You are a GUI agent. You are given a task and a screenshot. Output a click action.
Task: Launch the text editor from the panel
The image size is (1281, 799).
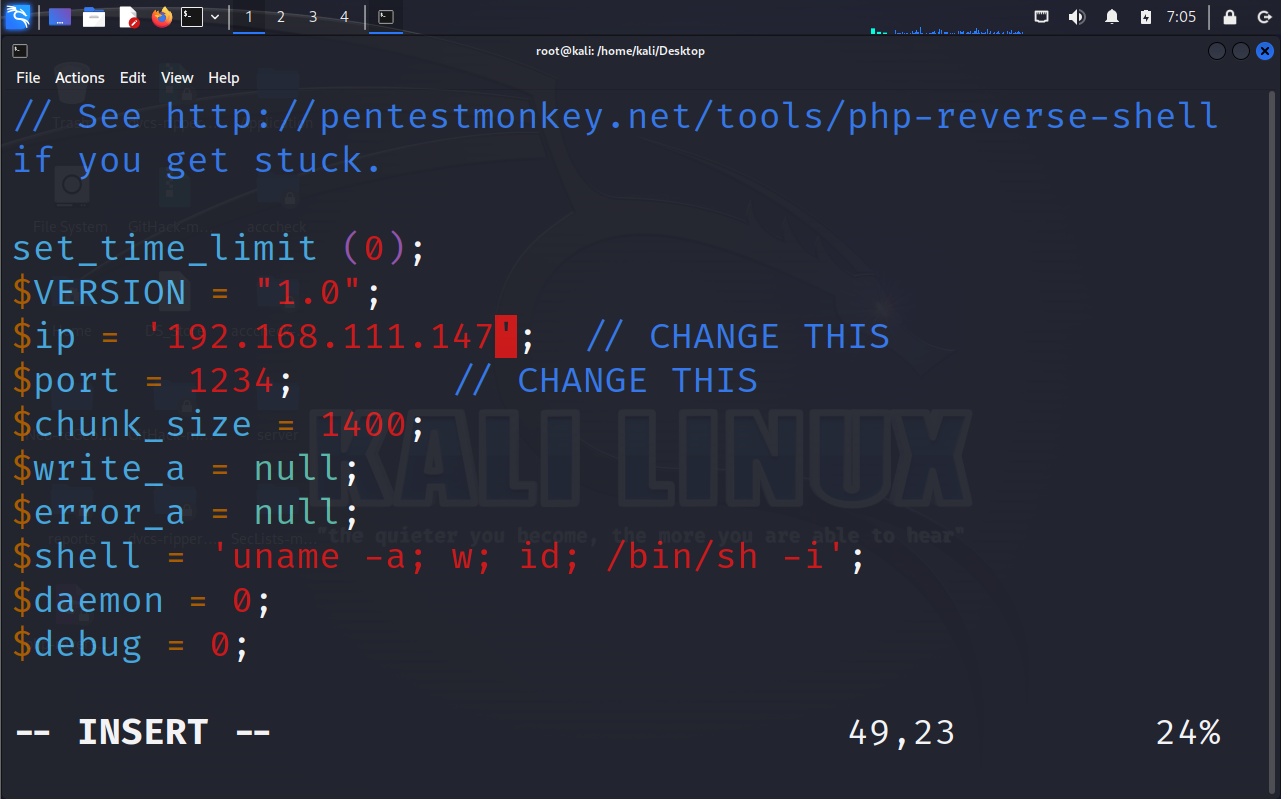pyautogui.click(x=128, y=17)
